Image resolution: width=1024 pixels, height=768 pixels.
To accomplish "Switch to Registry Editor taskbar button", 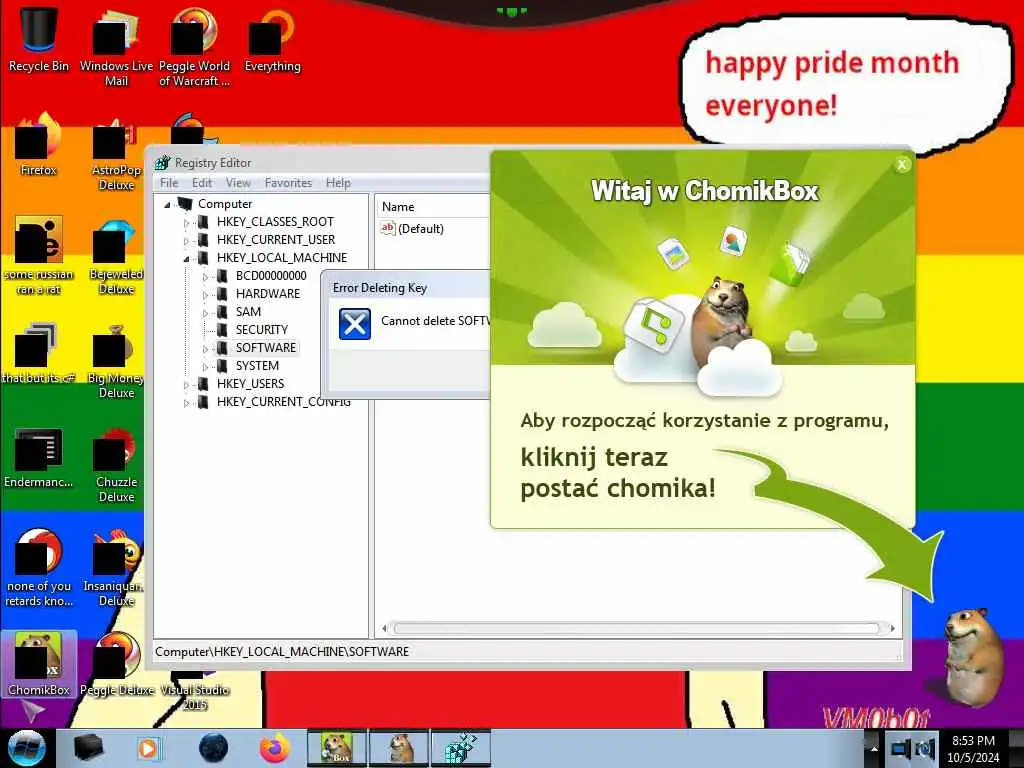I will click(461, 748).
